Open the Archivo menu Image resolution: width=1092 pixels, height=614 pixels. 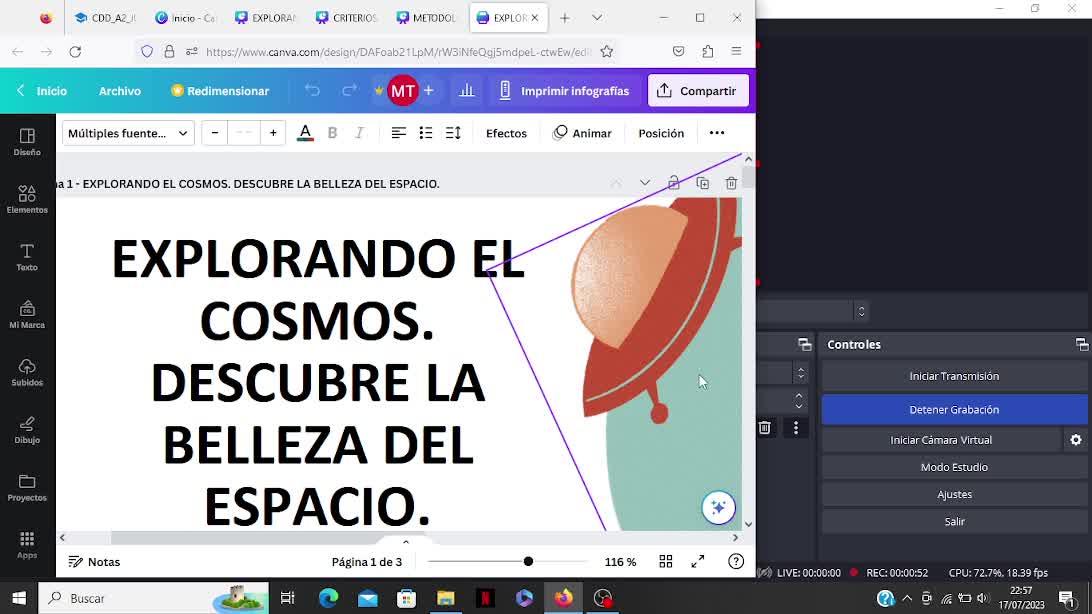coord(119,91)
